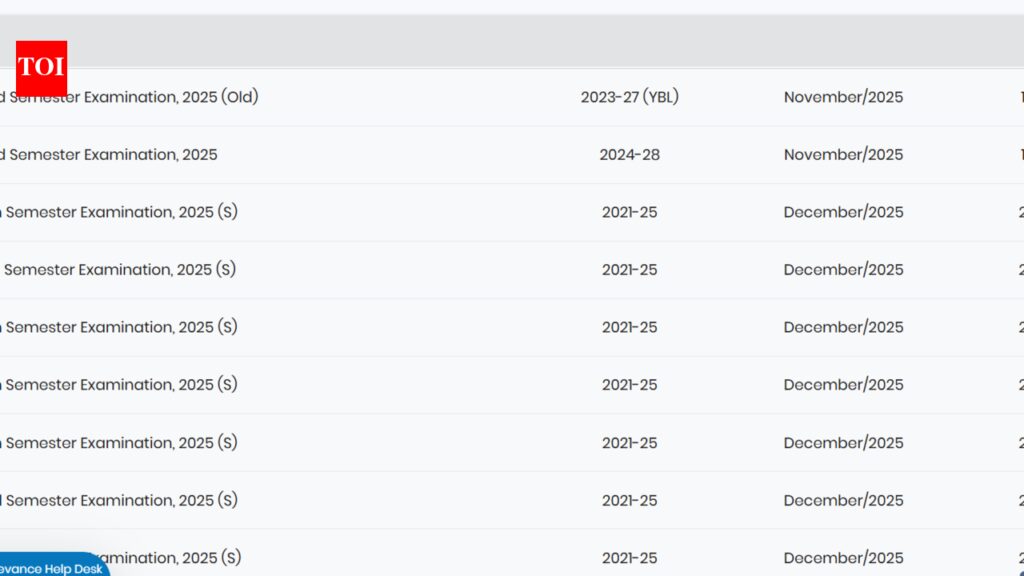Viewport: 1024px width, 576px height.
Task: Open the third Semester Examination, 2025 (S) entry
Action: pos(119,327)
